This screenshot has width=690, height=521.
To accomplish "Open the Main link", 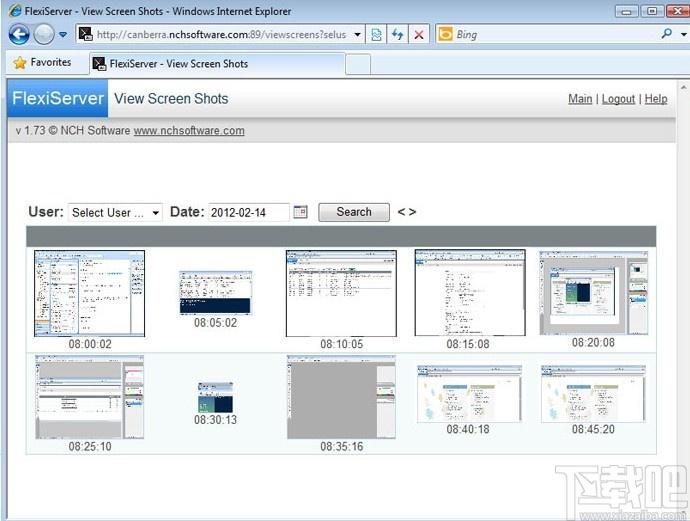I will click(580, 99).
